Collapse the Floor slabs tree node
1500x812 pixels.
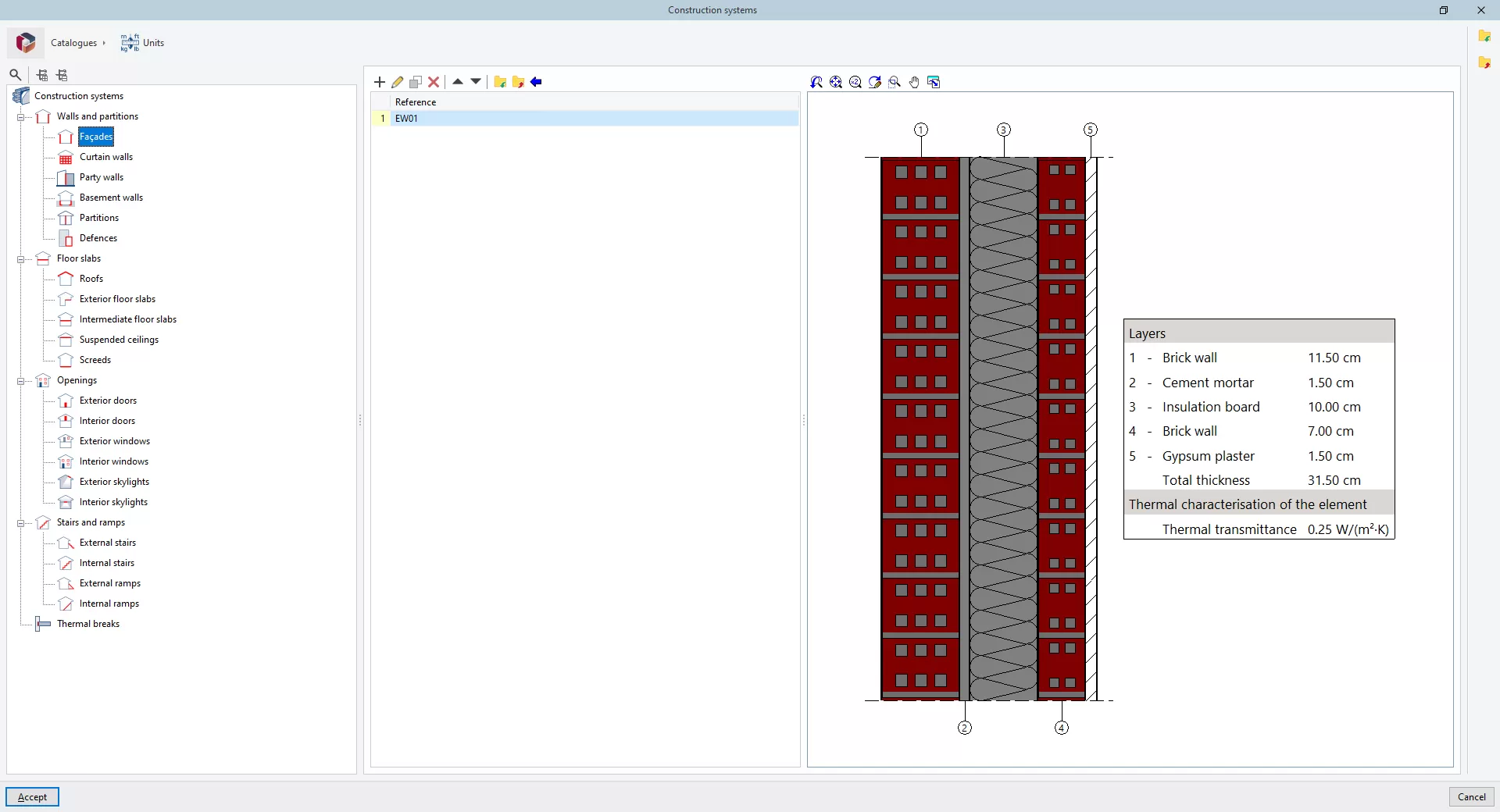click(21, 259)
